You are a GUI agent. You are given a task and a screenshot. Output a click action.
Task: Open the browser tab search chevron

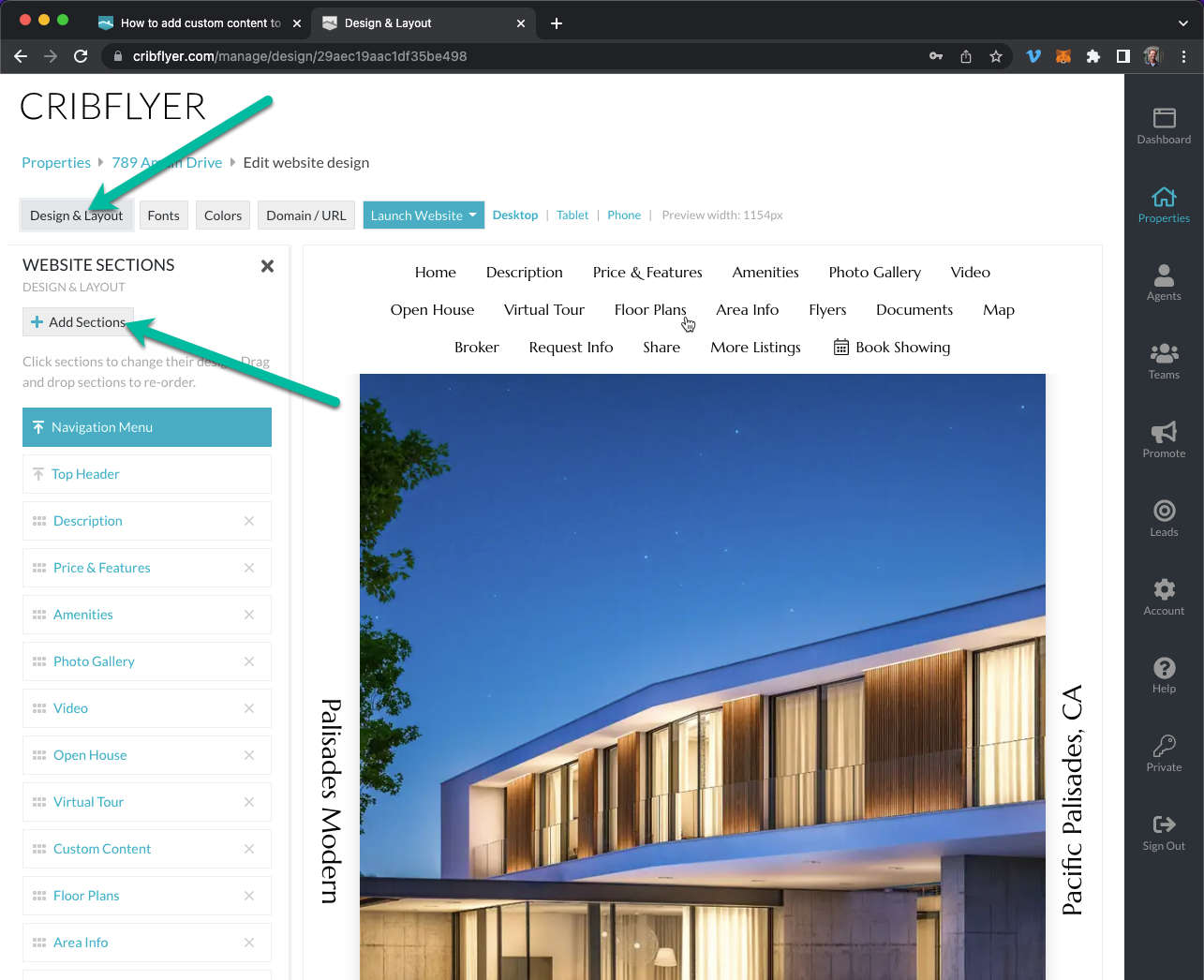click(1183, 22)
